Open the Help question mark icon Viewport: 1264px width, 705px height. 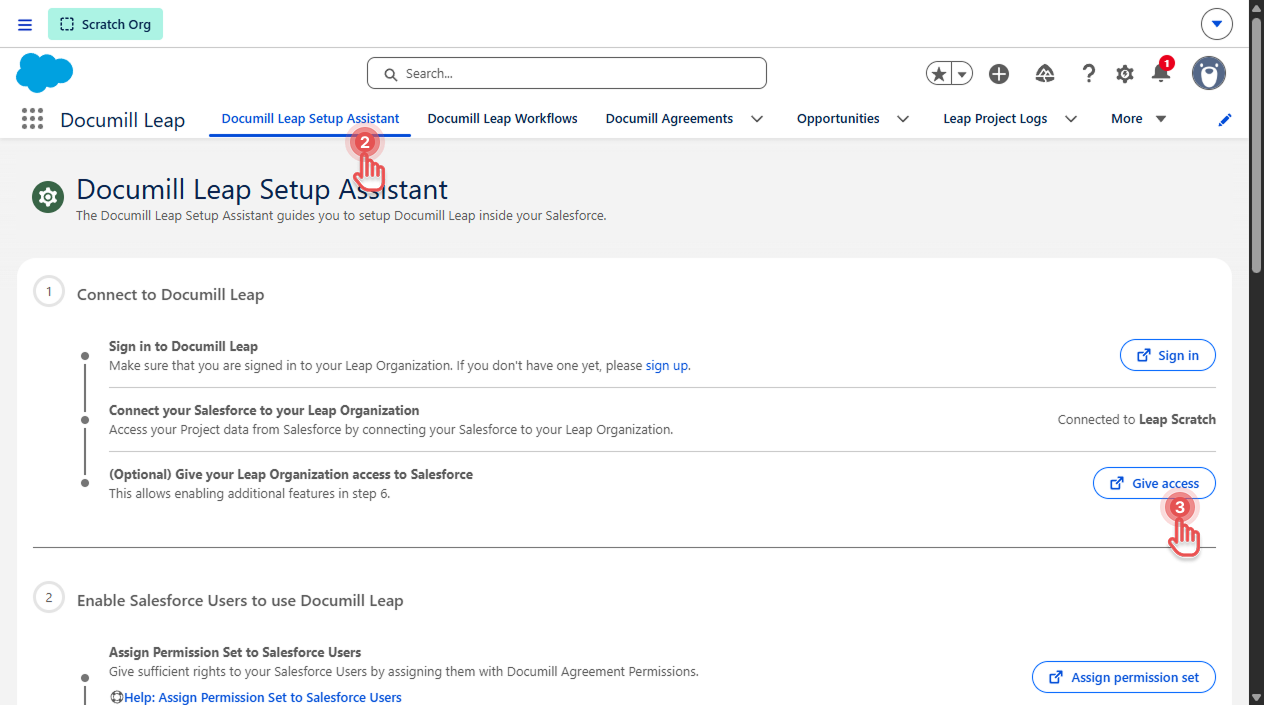1089,74
